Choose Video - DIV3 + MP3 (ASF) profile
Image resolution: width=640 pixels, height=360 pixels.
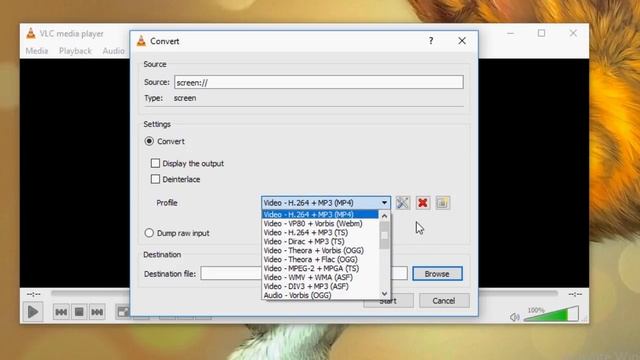point(320,286)
